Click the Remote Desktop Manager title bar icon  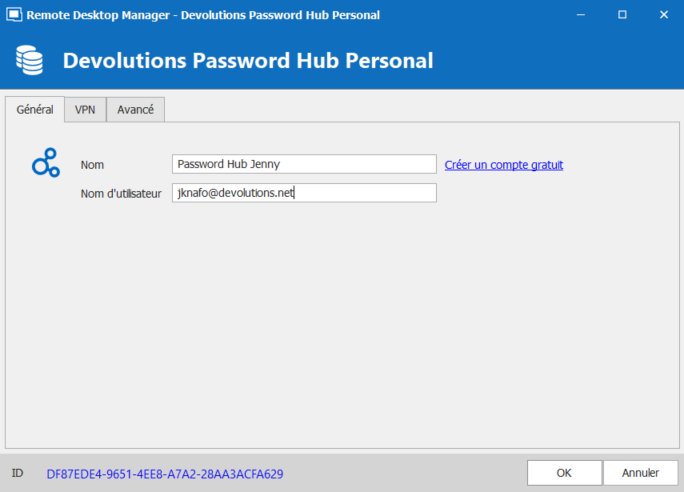tap(14, 15)
